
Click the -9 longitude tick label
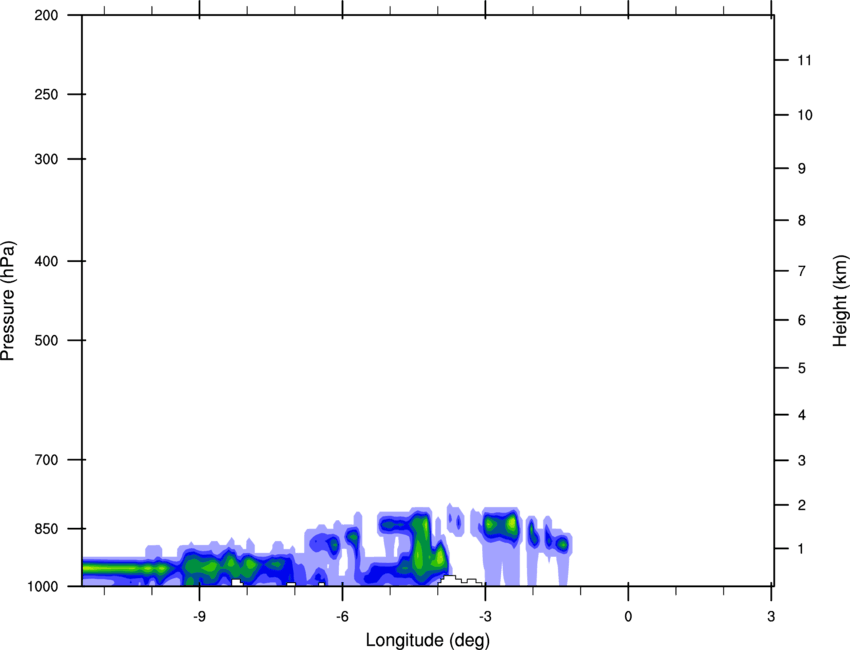(199, 614)
